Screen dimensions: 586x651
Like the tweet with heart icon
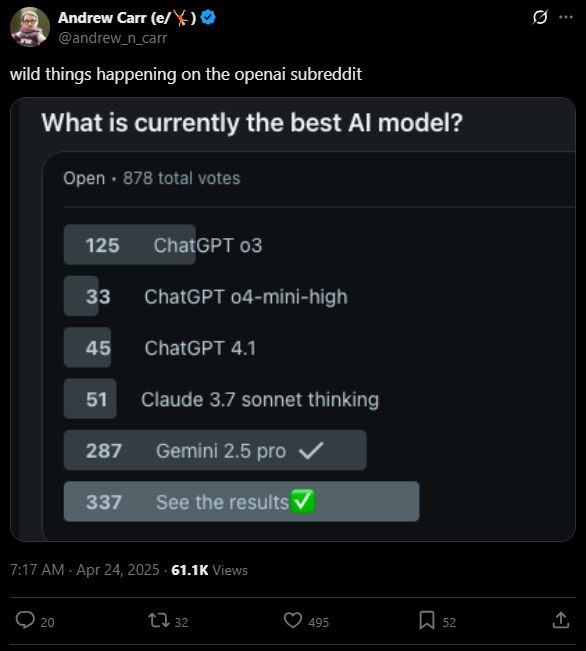point(293,620)
